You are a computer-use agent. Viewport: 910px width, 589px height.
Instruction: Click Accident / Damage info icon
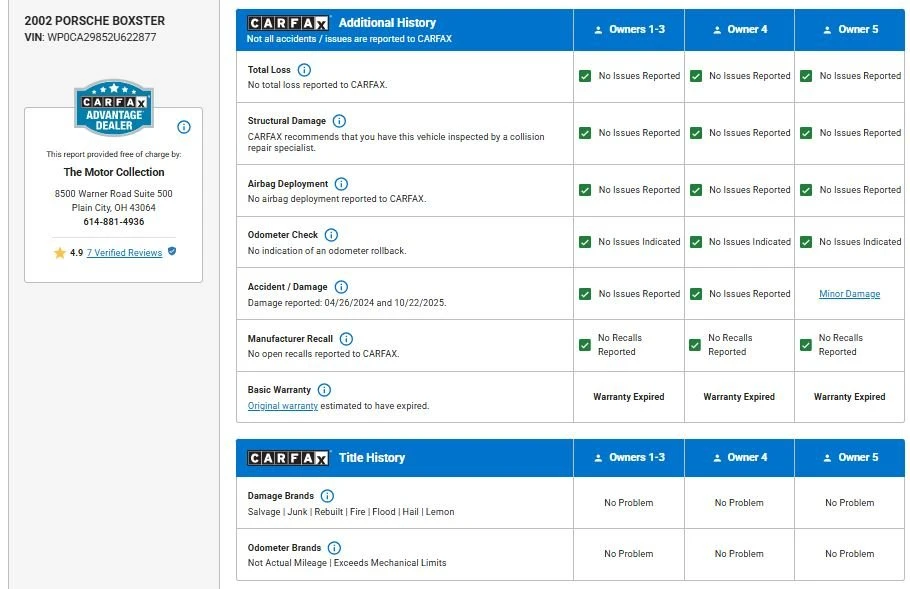(x=341, y=287)
